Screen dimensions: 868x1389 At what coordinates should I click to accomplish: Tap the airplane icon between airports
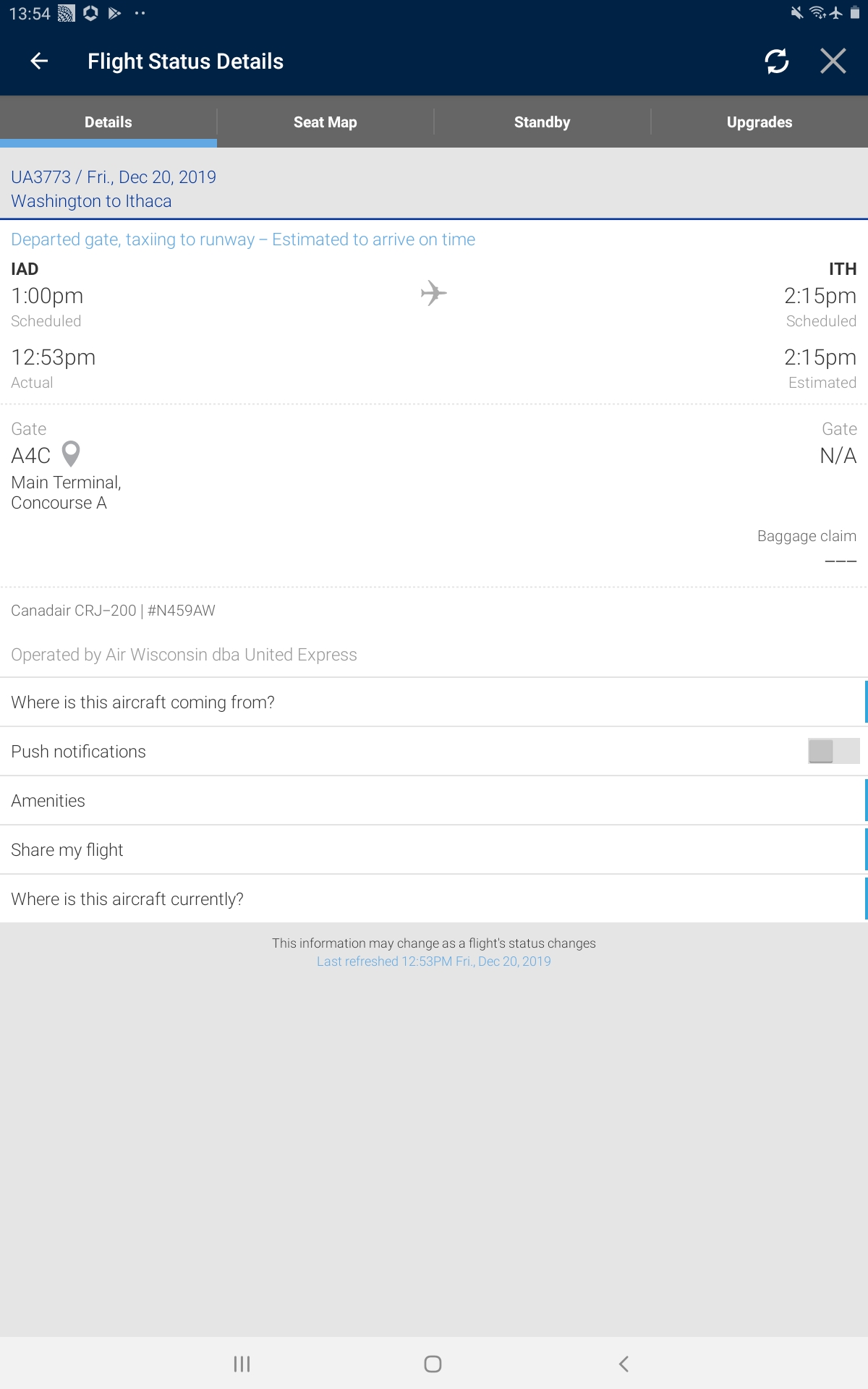point(433,293)
